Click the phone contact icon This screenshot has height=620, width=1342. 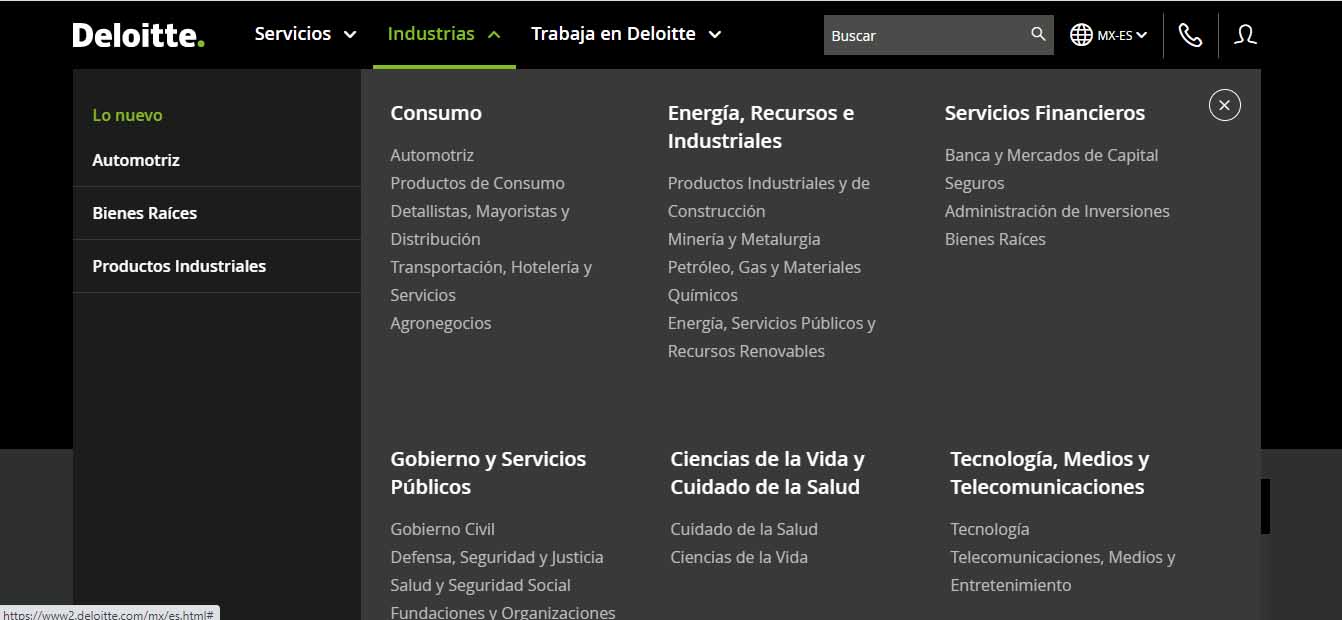coord(1190,35)
